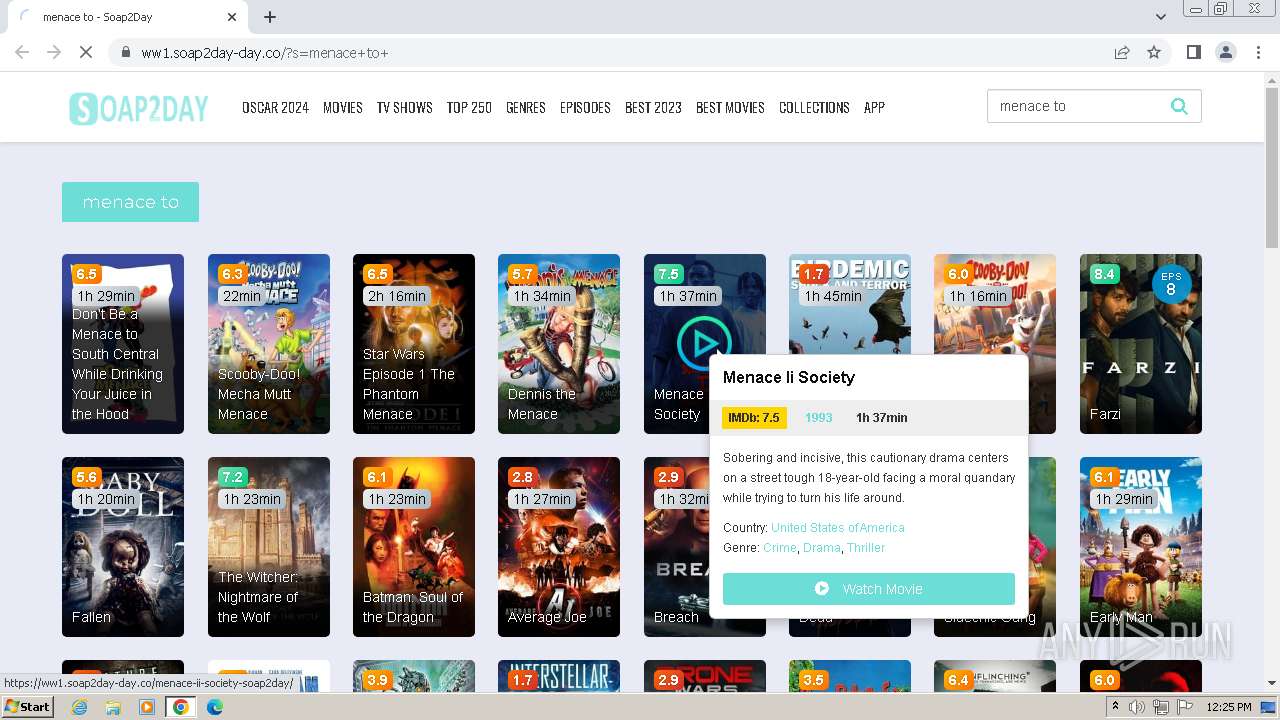Open Batman: Soul of the Dragon card
The width and height of the screenshot is (1280, 720).
[414, 547]
